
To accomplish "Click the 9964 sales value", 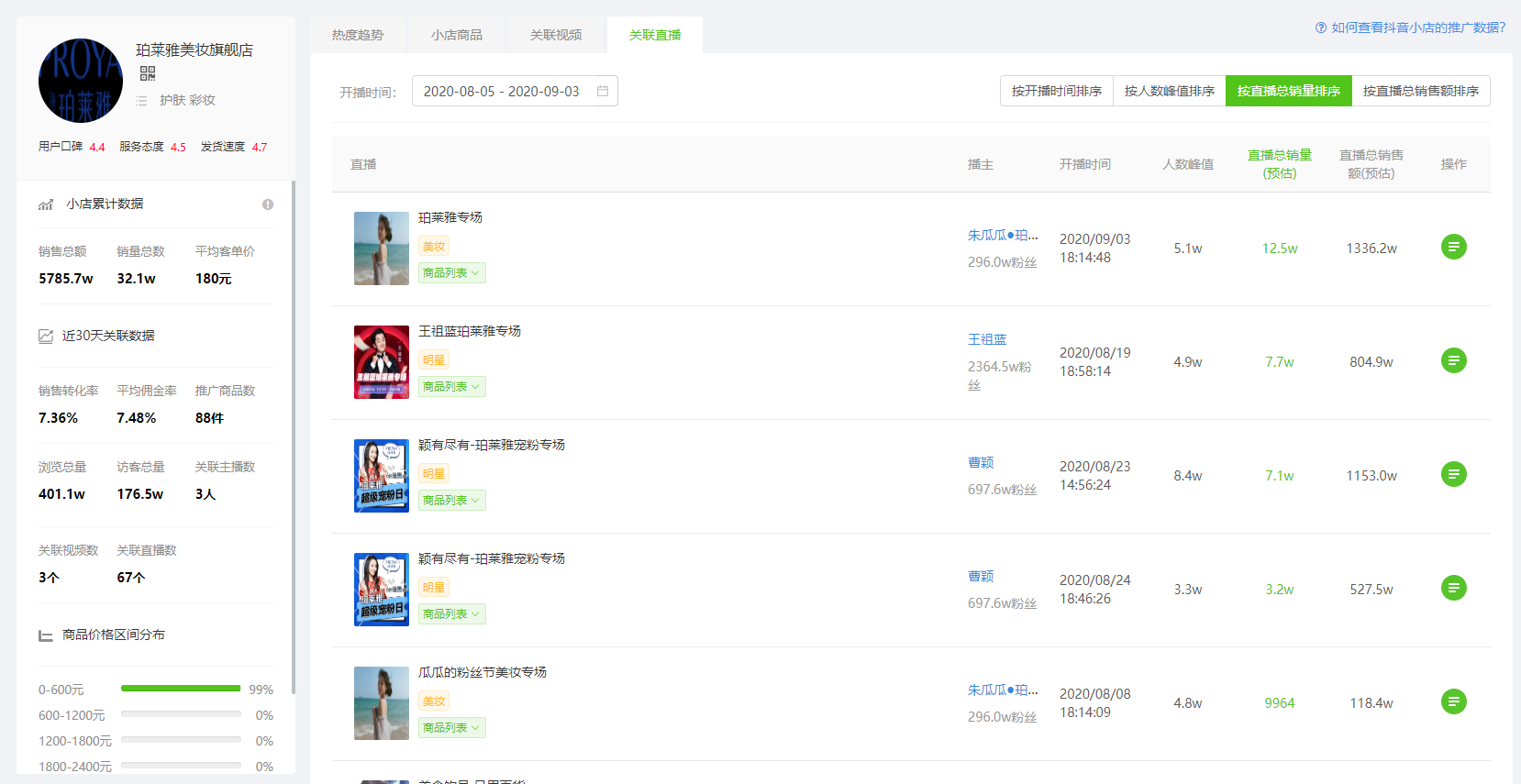I will tap(1280, 703).
